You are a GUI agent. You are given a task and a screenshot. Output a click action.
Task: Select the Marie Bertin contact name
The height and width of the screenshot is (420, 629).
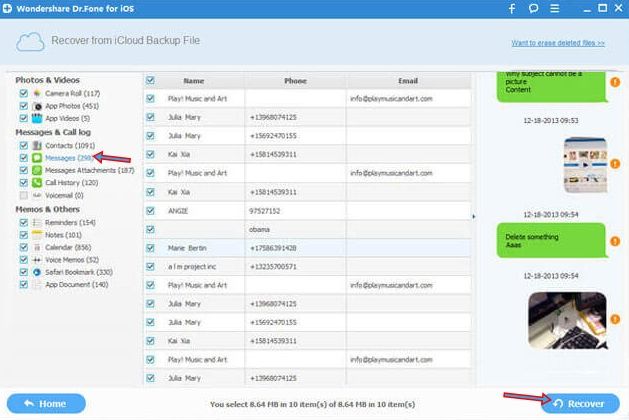[x=187, y=248]
